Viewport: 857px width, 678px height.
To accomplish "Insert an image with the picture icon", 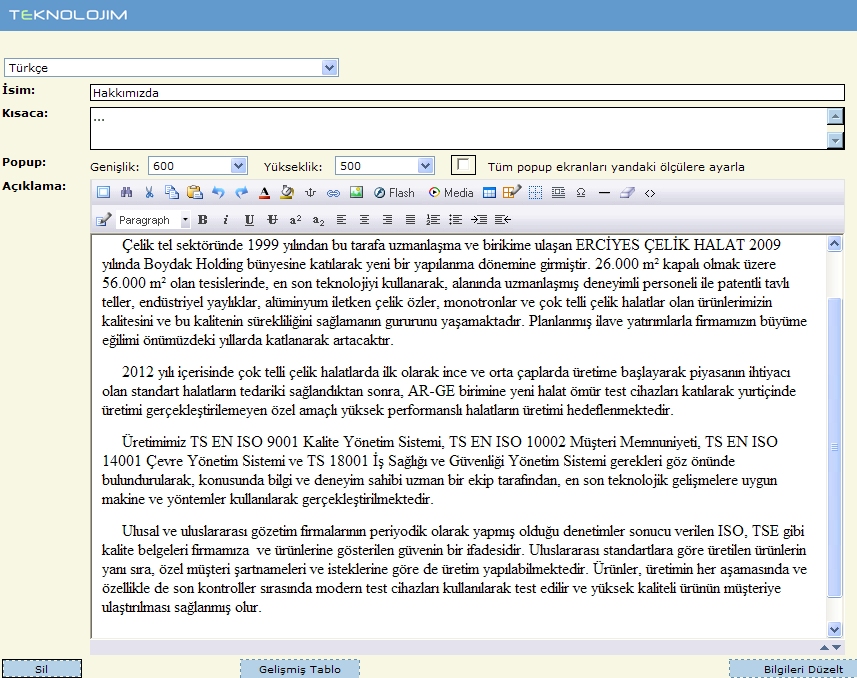I will pyautogui.click(x=356, y=192).
